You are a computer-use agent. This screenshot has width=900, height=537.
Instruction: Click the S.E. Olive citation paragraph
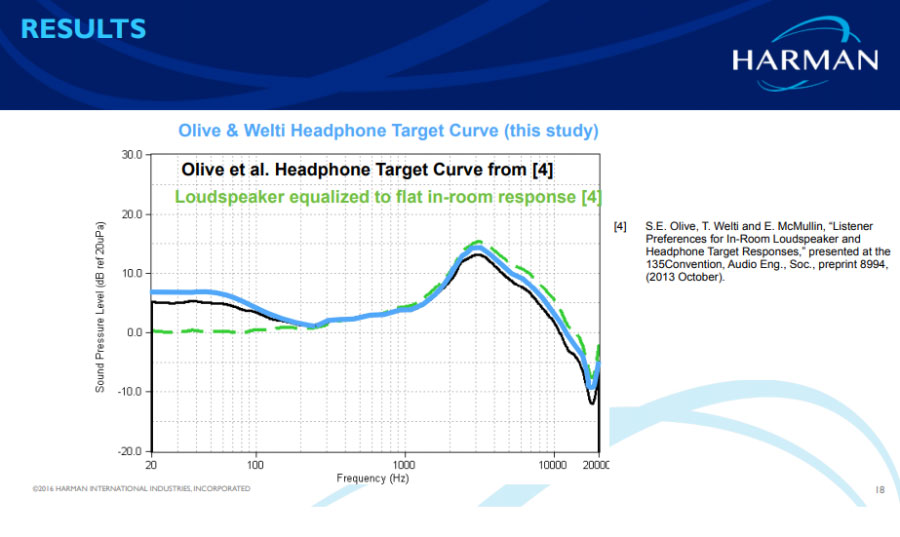click(x=768, y=252)
